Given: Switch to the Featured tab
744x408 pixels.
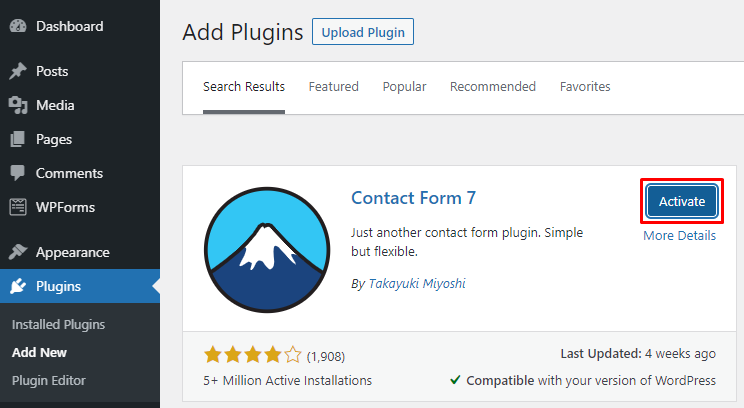Looking at the screenshot, I should (333, 87).
